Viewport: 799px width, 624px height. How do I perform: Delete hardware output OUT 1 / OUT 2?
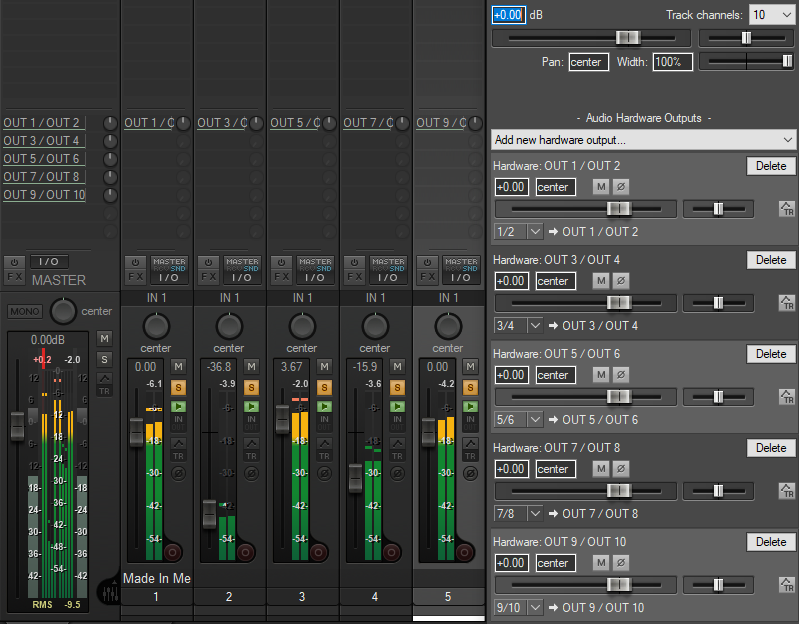click(771, 166)
